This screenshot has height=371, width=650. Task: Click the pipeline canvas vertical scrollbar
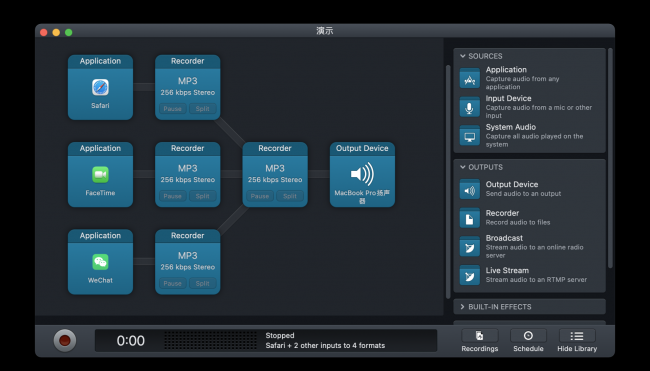click(x=448, y=182)
